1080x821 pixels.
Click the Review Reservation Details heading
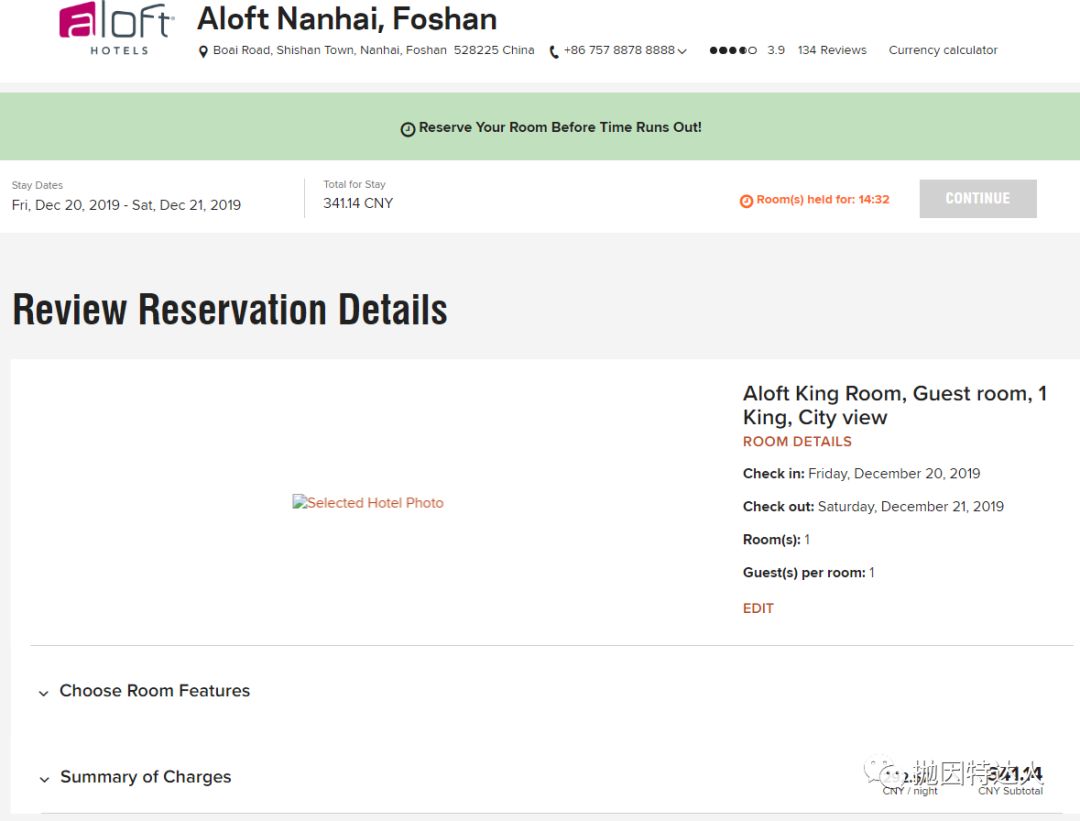(230, 309)
